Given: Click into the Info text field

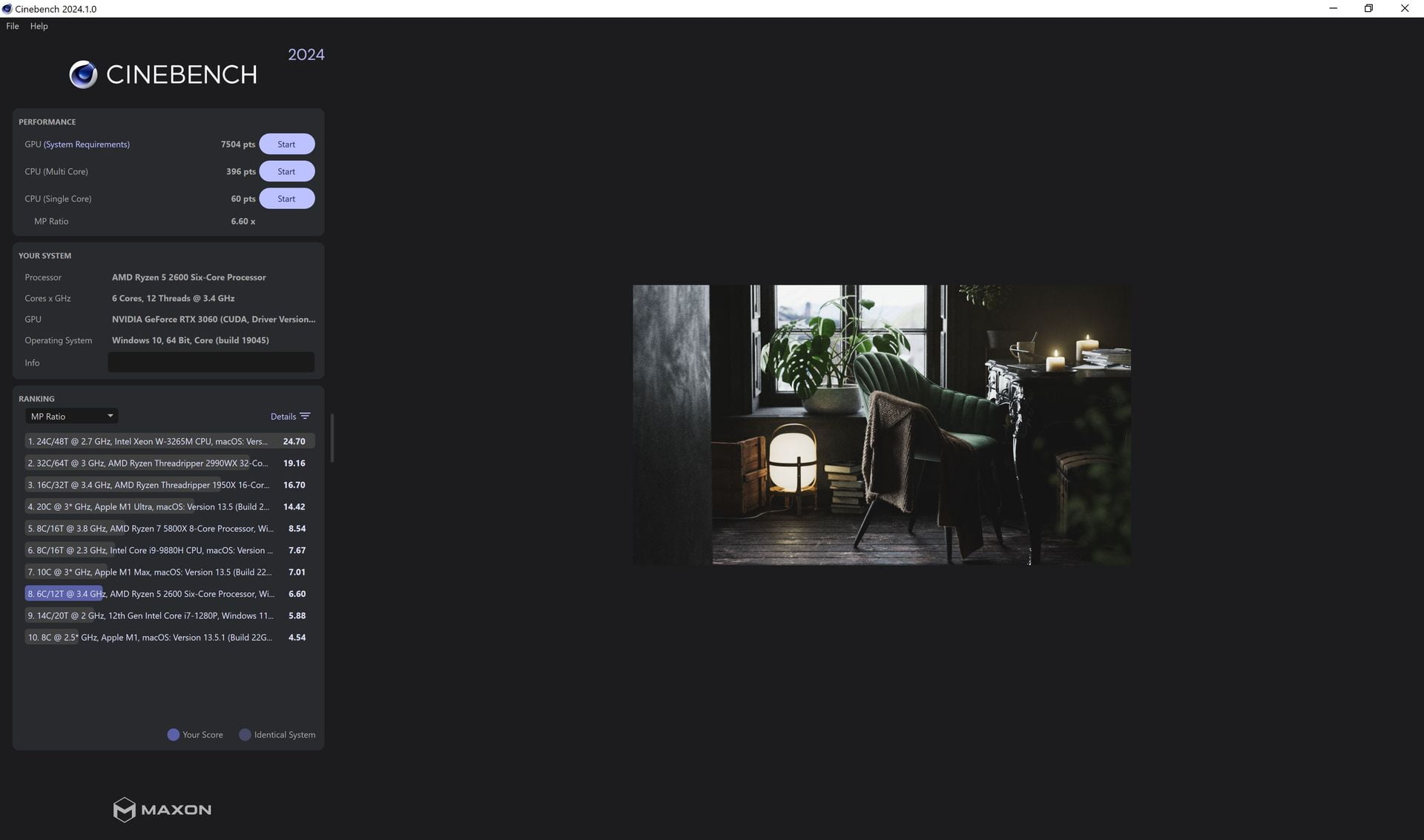Looking at the screenshot, I should (x=211, y=363).
